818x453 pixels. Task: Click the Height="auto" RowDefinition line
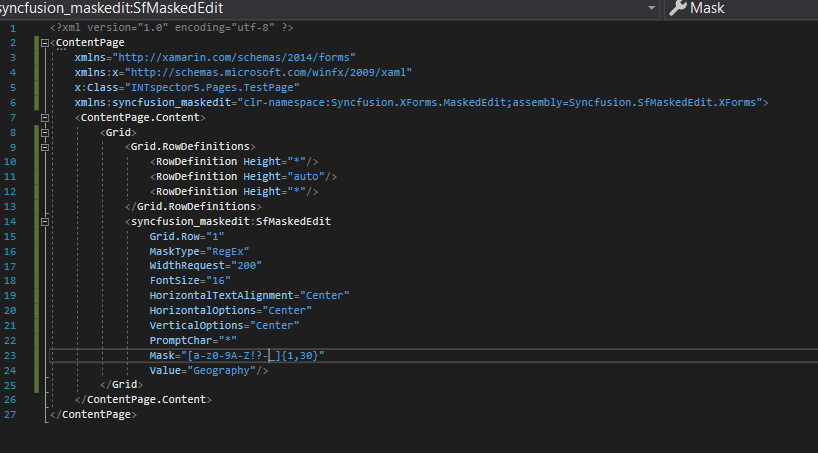click(244, 177)
